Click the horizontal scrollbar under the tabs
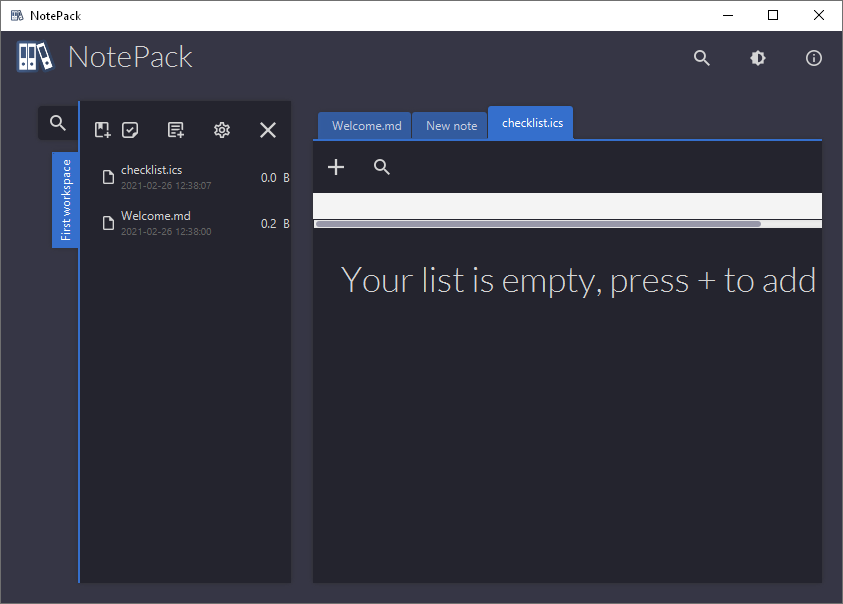 (533, 224)
